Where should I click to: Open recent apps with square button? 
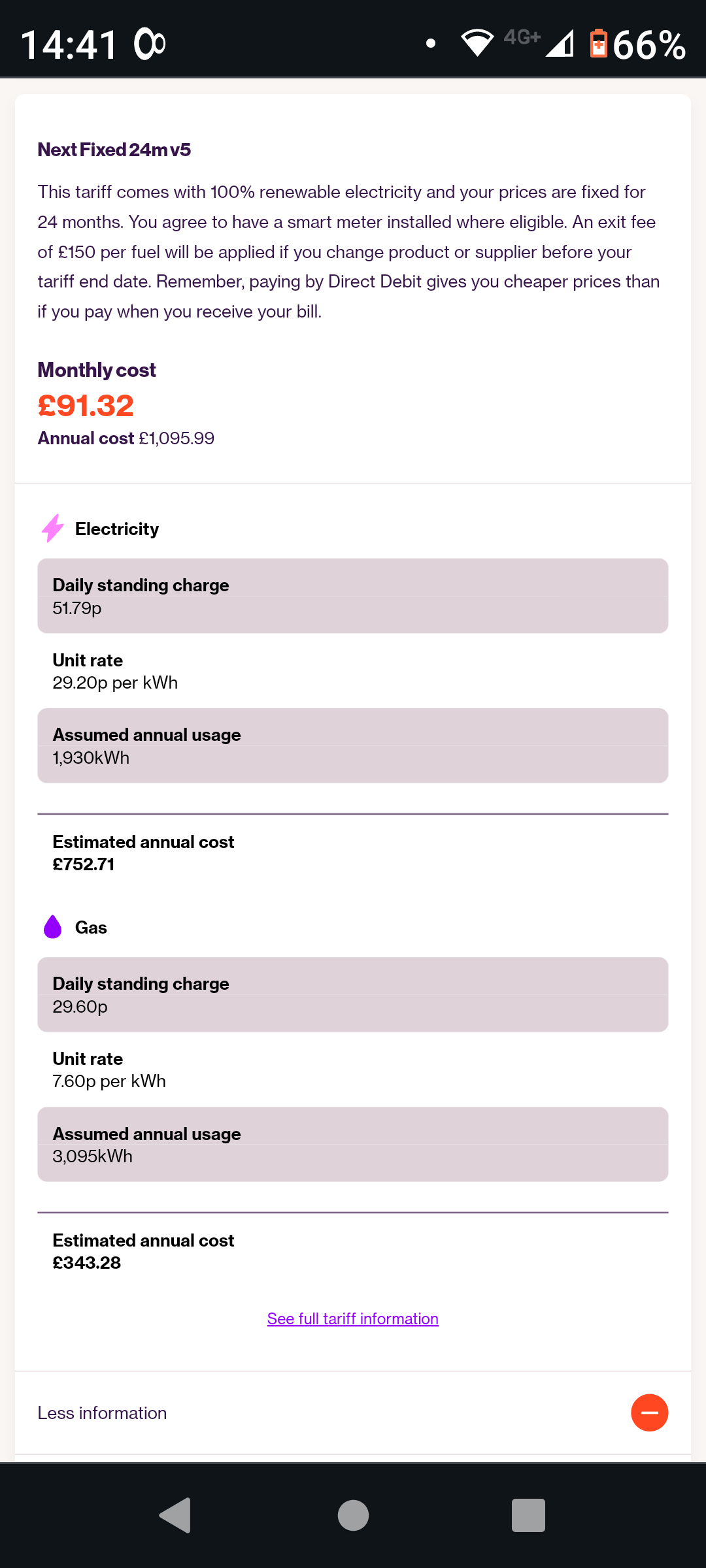[x=528, y=1515]
